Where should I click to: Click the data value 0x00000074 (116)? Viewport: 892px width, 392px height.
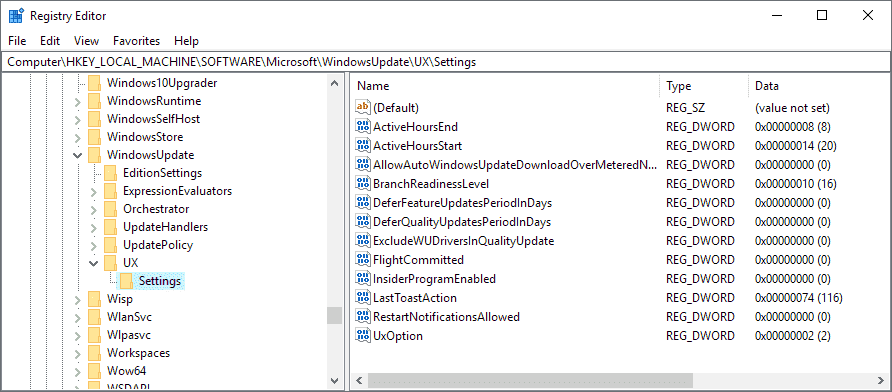799,298
